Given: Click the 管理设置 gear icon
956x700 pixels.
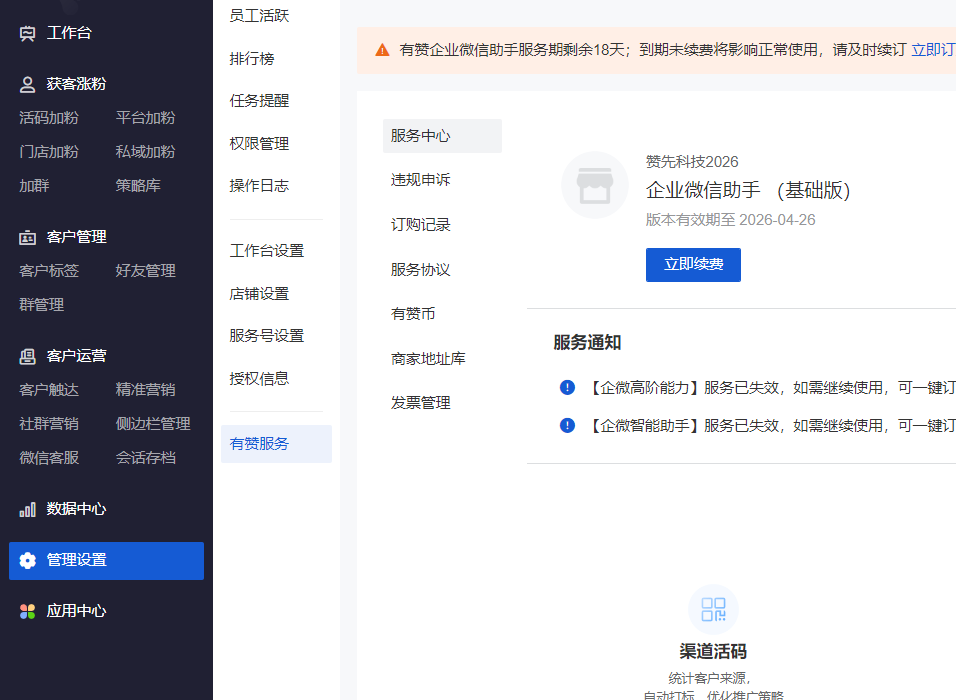Looking at the screenshot, I should pos(27,560).
